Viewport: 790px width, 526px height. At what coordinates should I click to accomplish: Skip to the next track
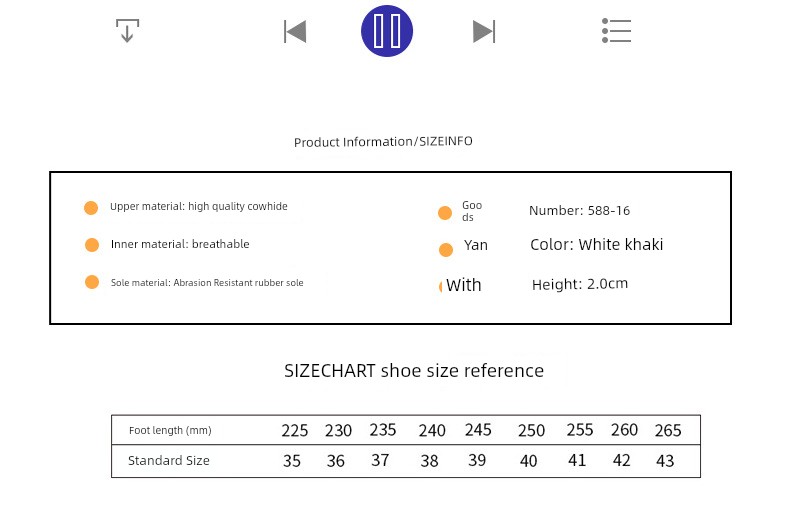[x=484, y=32]
